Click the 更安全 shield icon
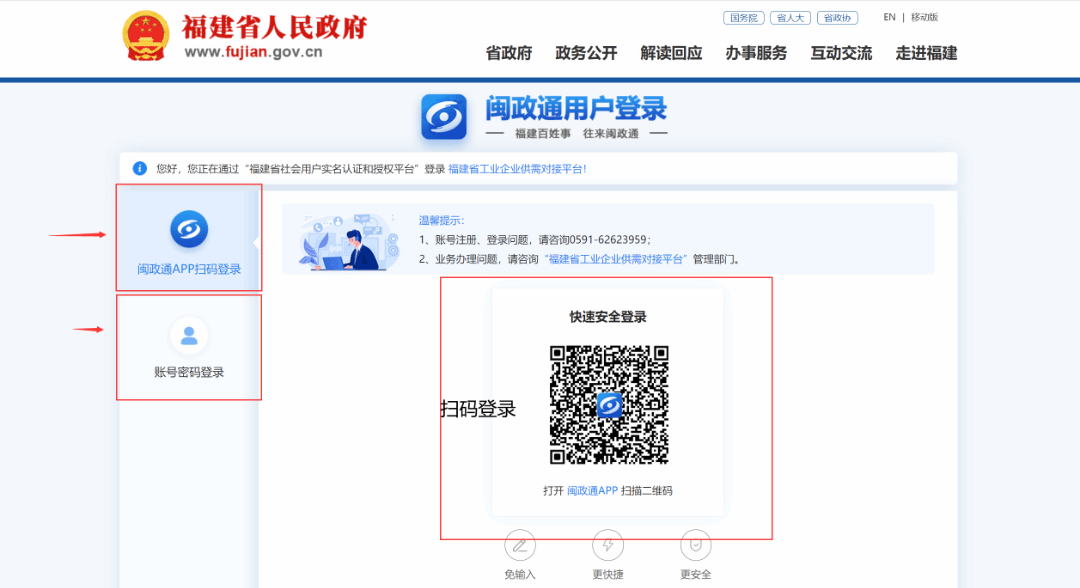 coord(695,545)
